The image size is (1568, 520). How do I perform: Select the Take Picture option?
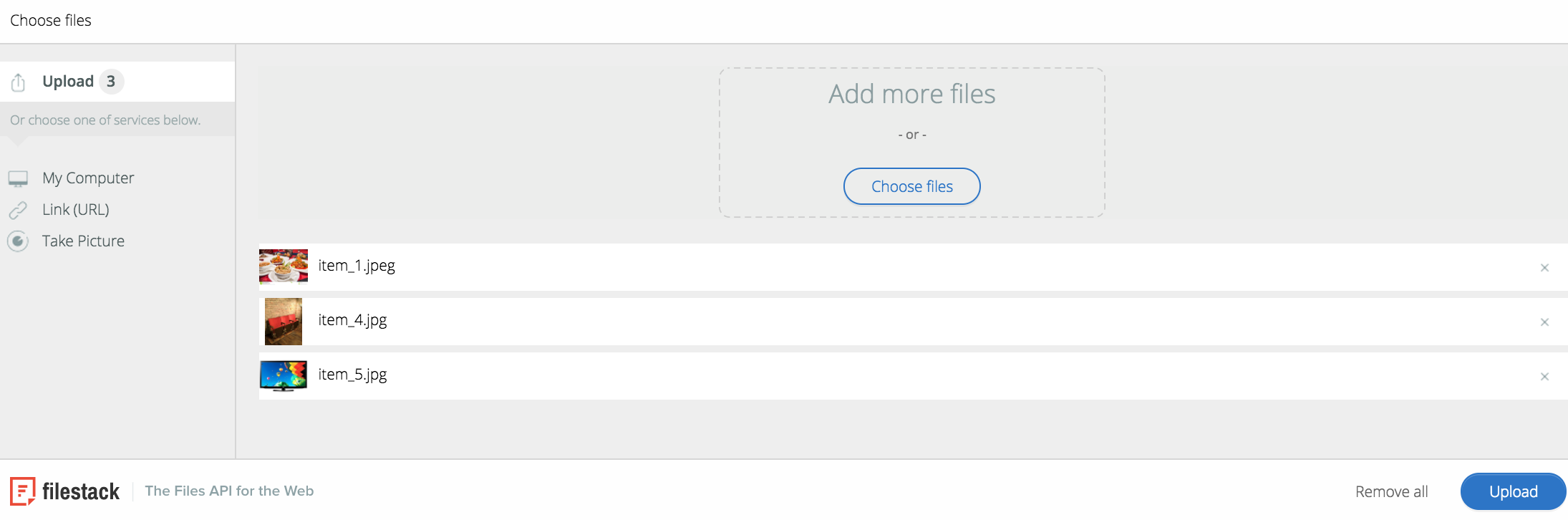pos(83,241)
